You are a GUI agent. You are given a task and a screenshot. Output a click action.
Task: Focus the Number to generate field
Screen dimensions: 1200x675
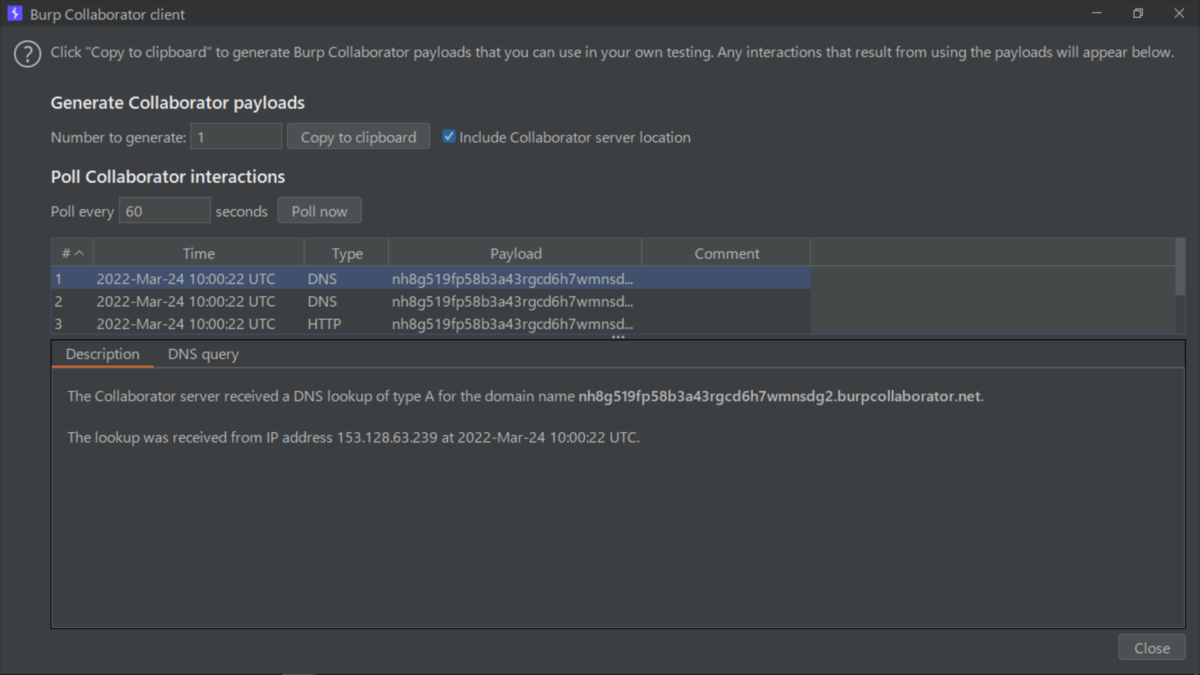tap(236, 137)
